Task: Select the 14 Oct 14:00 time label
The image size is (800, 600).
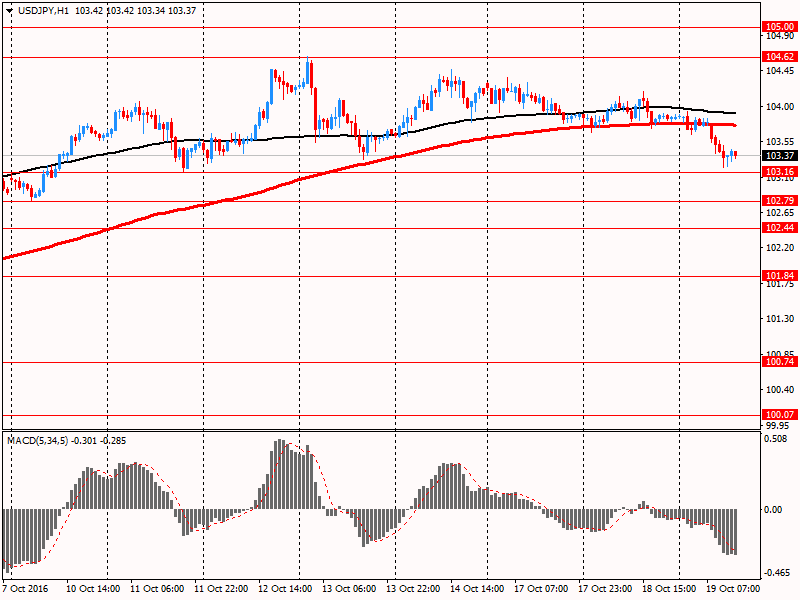Action: click(477, 588)
